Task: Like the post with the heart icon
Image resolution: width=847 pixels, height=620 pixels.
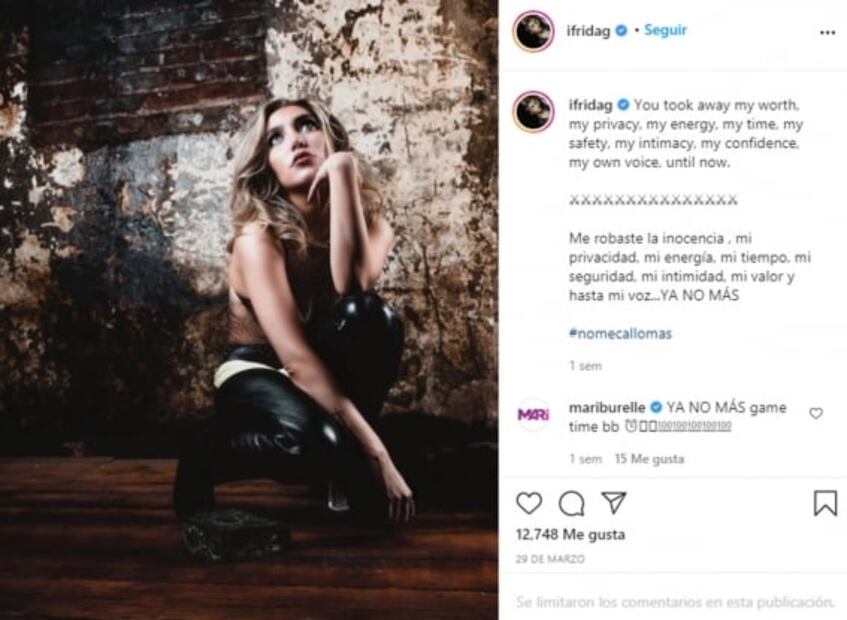Action: [529, 503]
